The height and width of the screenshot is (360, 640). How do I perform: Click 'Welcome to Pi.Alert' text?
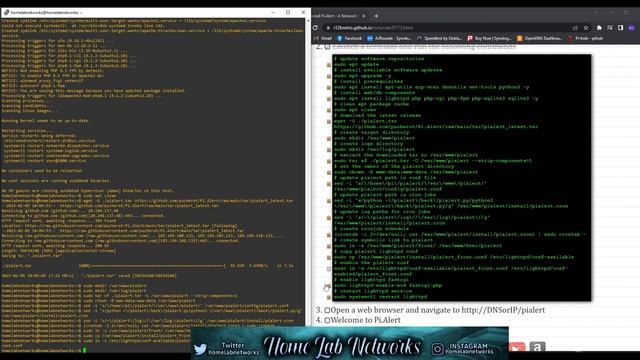365,320
